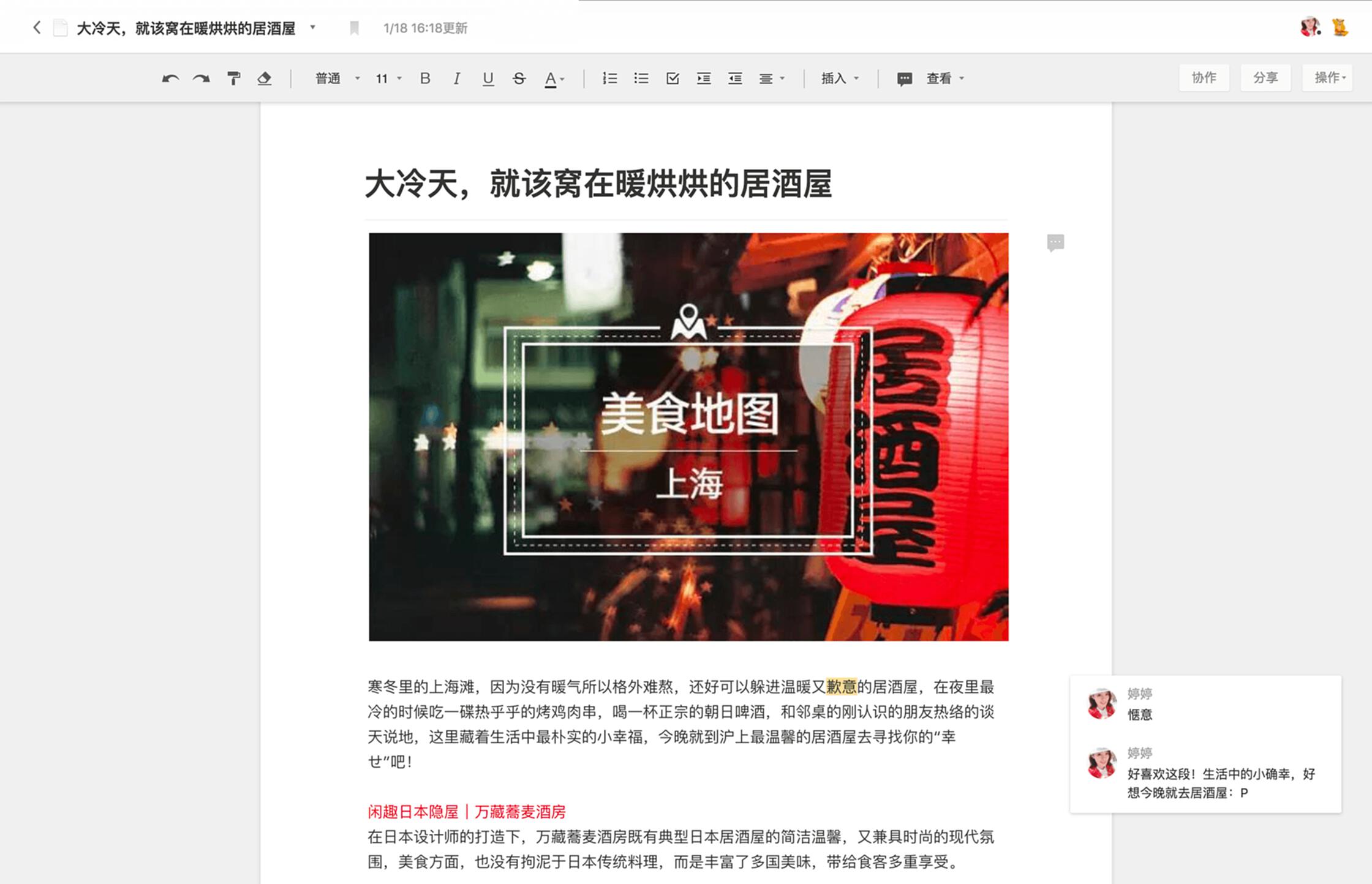
Task: Click the 分享 button
Action: tap(1265, 78)
